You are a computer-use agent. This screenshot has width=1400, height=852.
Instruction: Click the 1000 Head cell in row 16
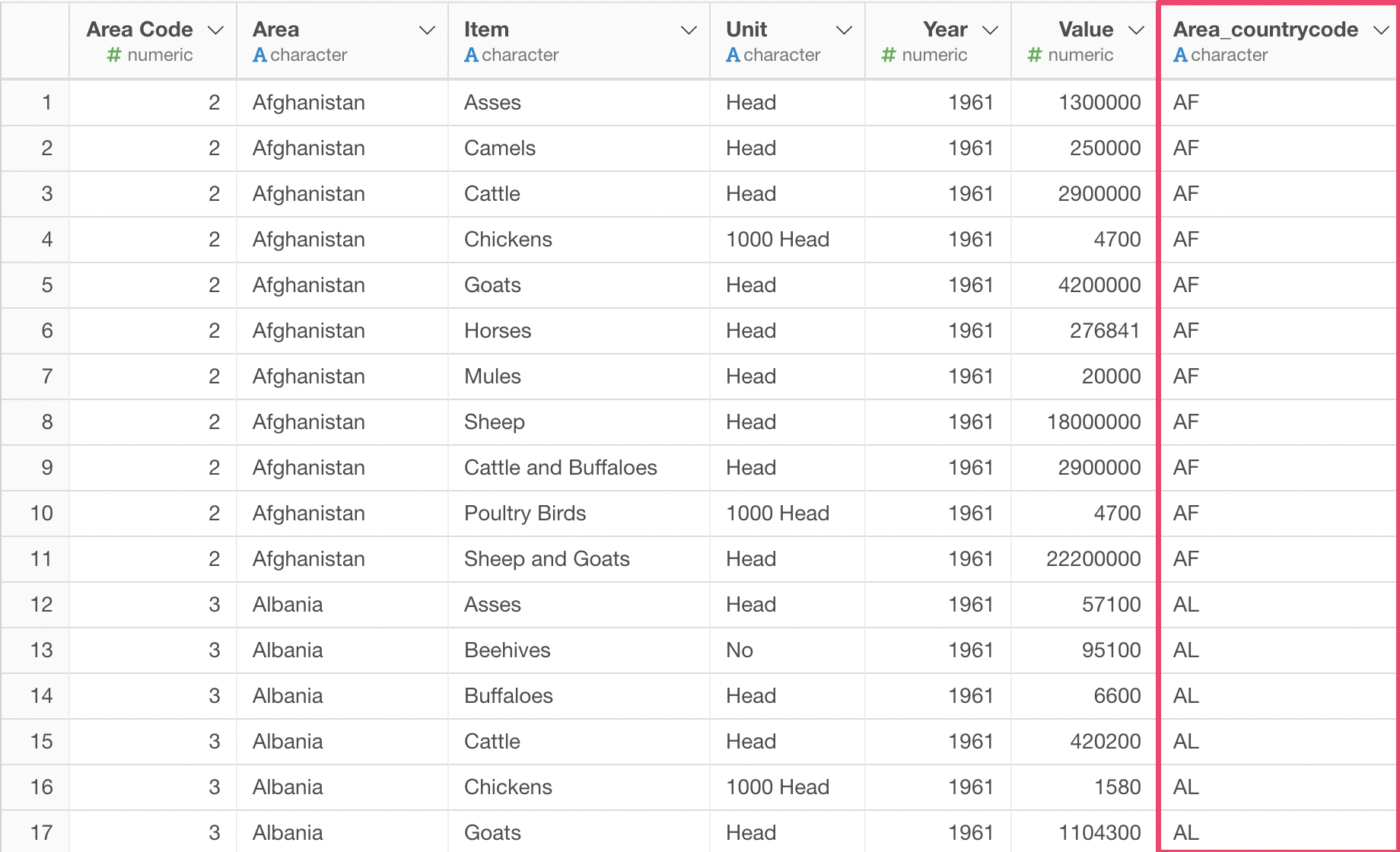(787, 787)
